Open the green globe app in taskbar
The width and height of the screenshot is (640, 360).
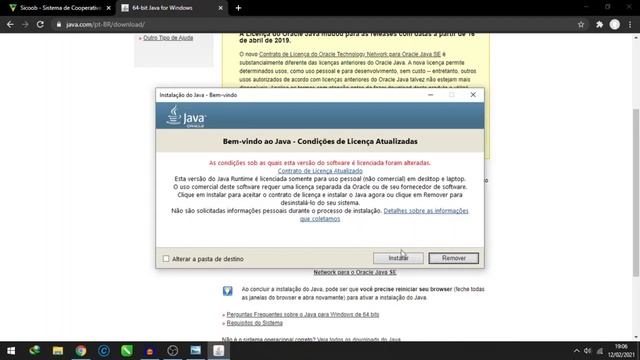click(35, 351)
